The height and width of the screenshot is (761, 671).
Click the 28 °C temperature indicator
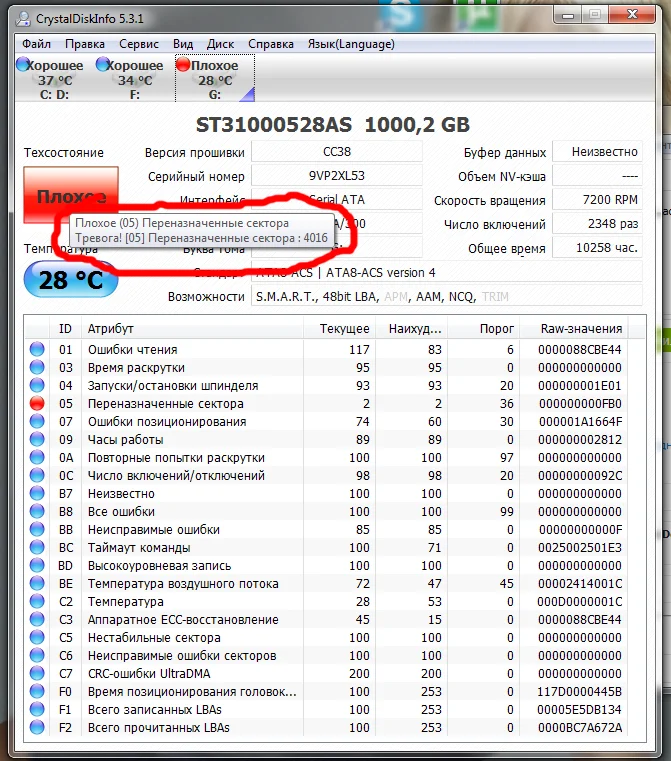(x=71, y=280)
